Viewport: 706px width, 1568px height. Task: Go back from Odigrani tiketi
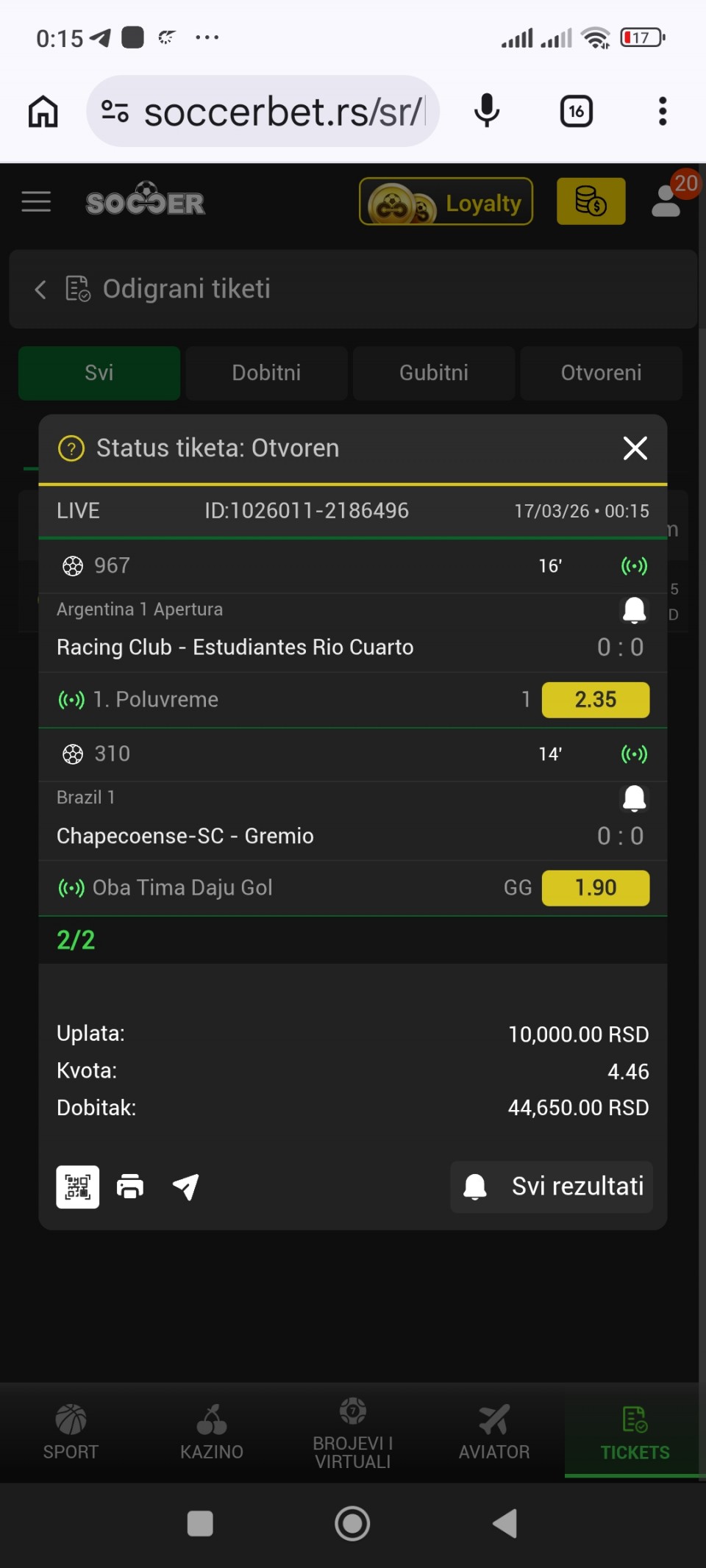tap(40, 290)
